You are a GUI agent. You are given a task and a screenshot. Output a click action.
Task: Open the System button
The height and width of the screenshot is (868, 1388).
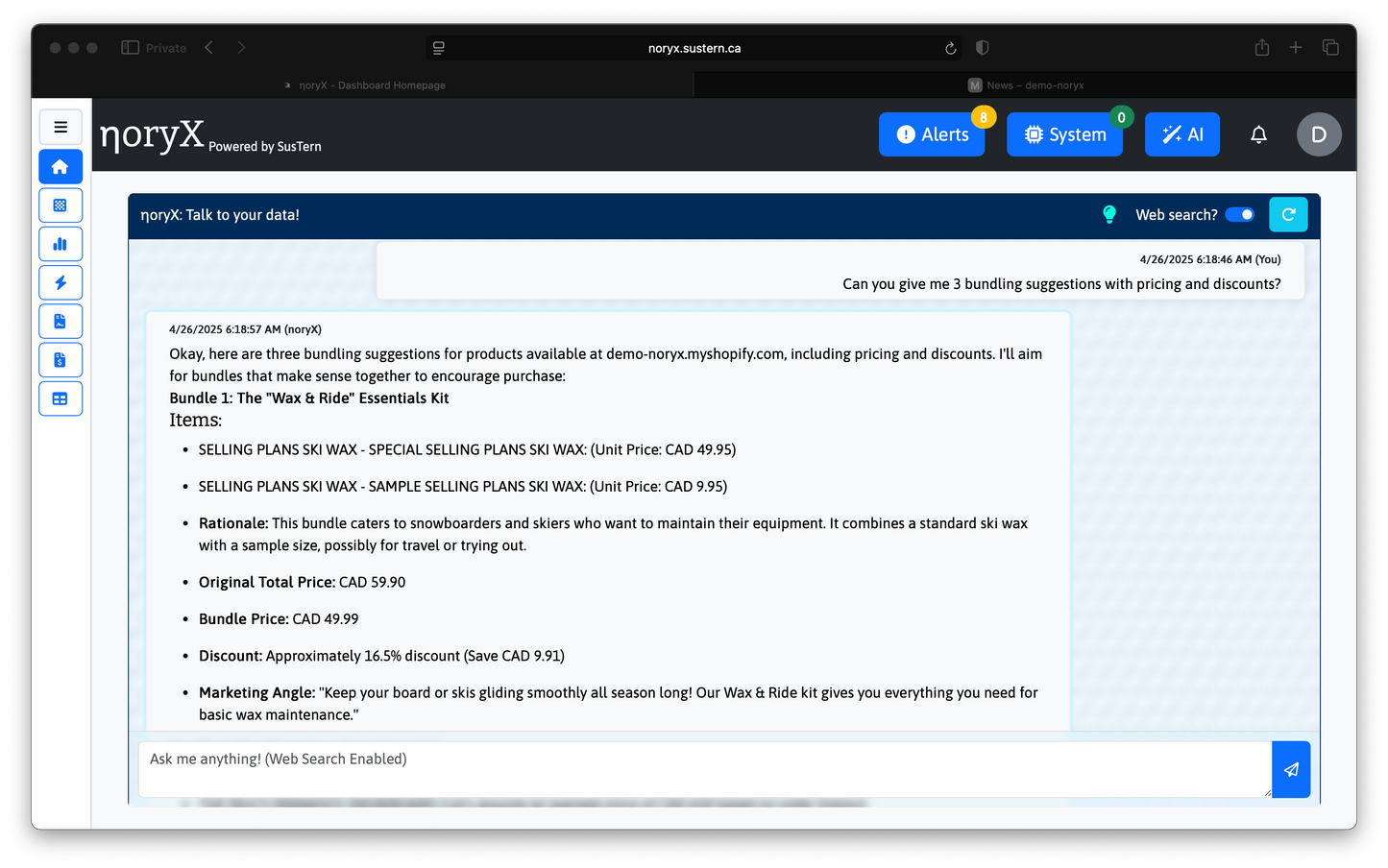[x=1064, y=134]
